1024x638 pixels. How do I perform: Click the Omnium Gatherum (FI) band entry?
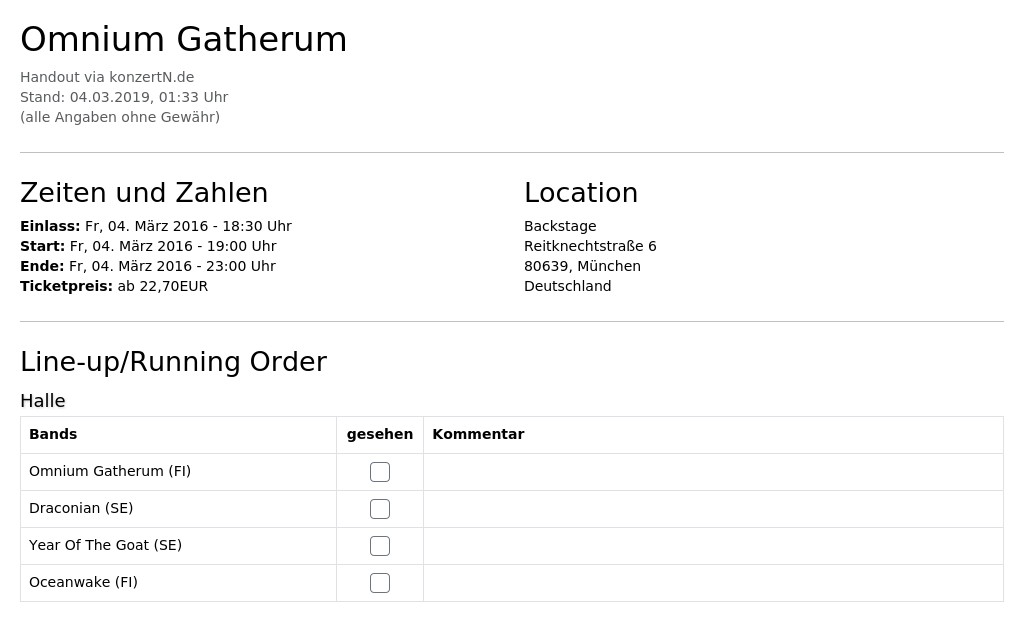tap(110, 471)
